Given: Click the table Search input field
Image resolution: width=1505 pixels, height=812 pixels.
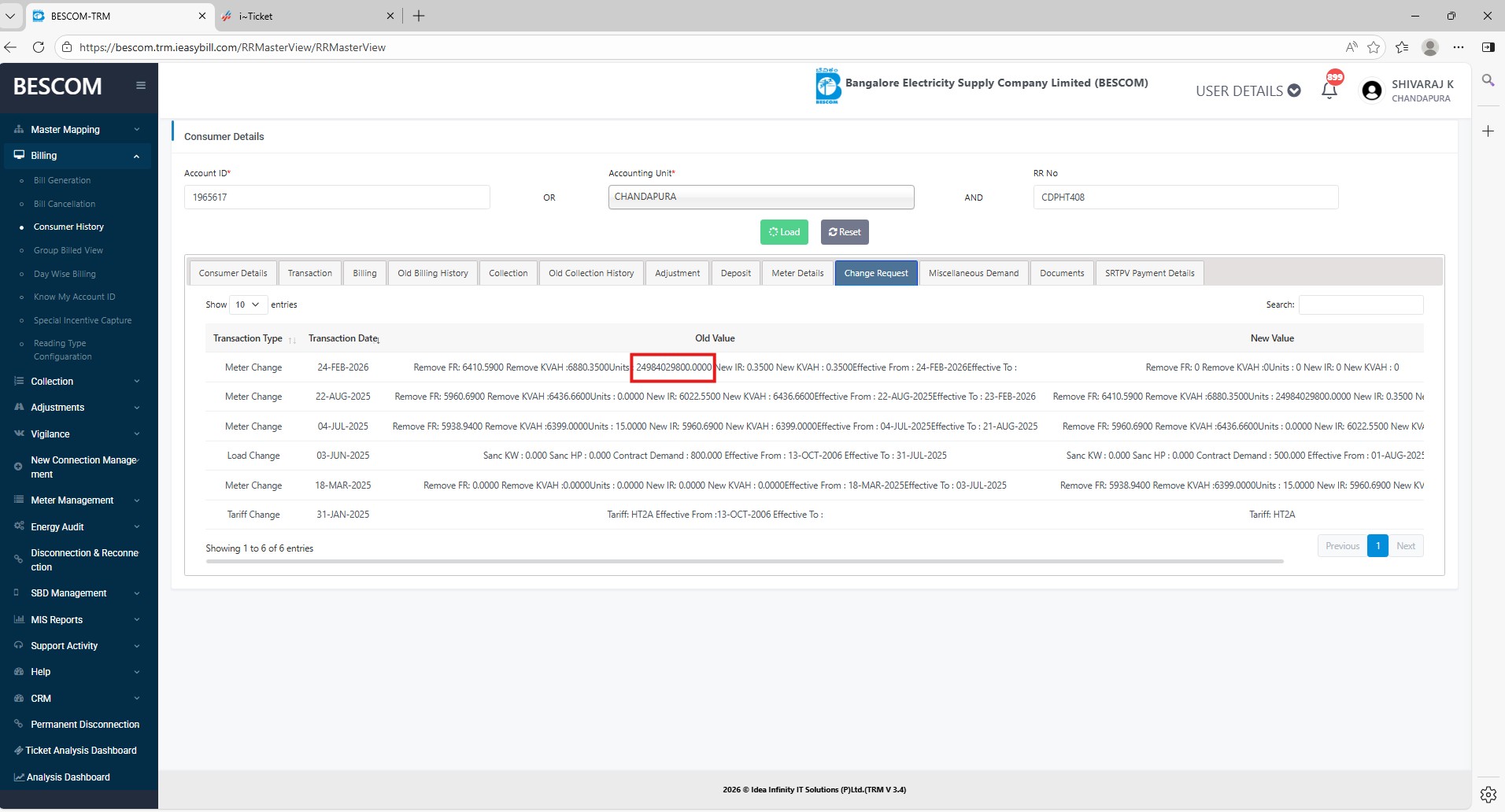Looking at the screenshot, I should [x=1360, y=304].
